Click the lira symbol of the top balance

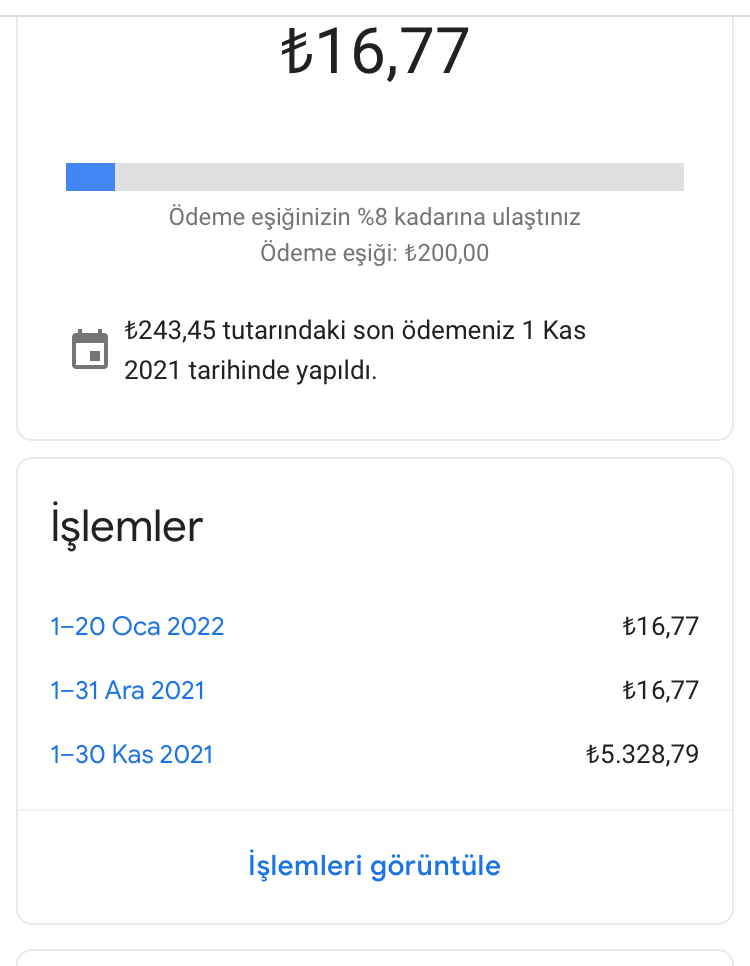298,52
